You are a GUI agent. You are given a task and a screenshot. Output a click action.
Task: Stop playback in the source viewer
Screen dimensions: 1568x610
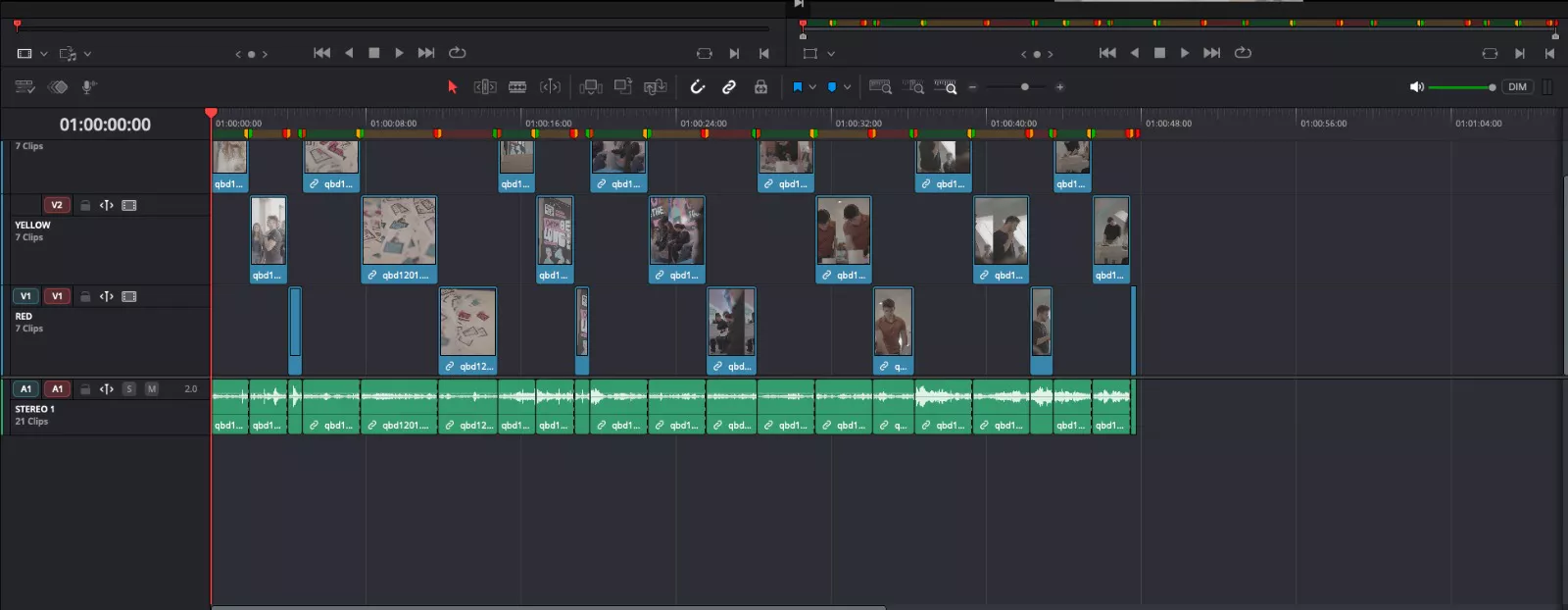coord(374,53)
